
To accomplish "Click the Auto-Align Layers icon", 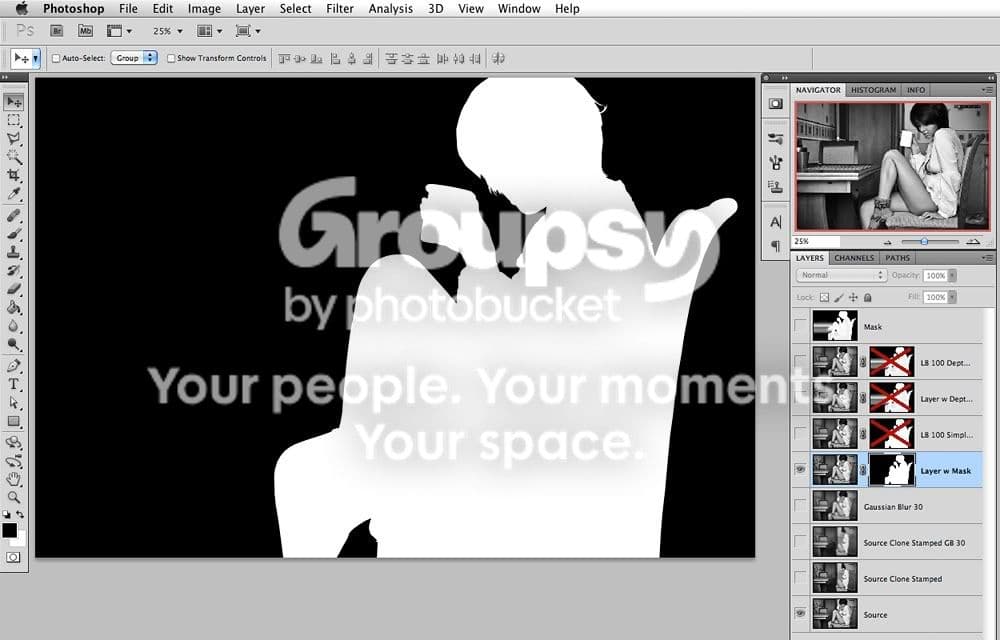I will 499,59.
